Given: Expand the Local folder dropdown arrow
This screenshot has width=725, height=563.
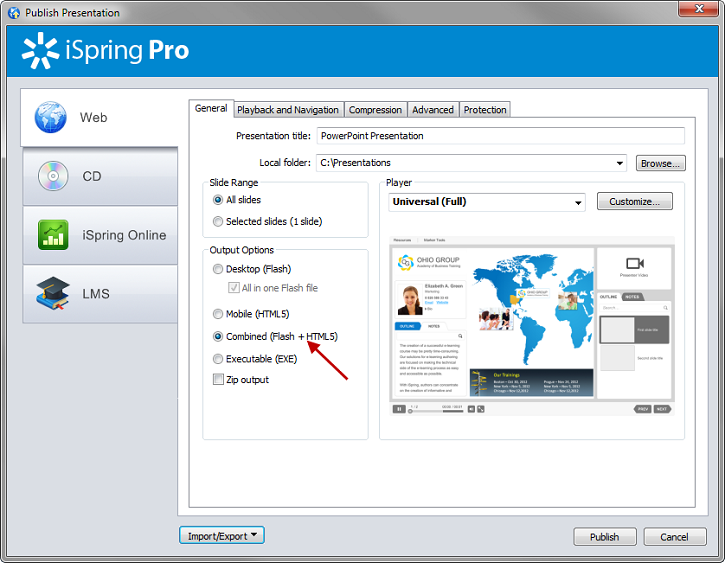Looking at the screenshot, I should 619,163.
